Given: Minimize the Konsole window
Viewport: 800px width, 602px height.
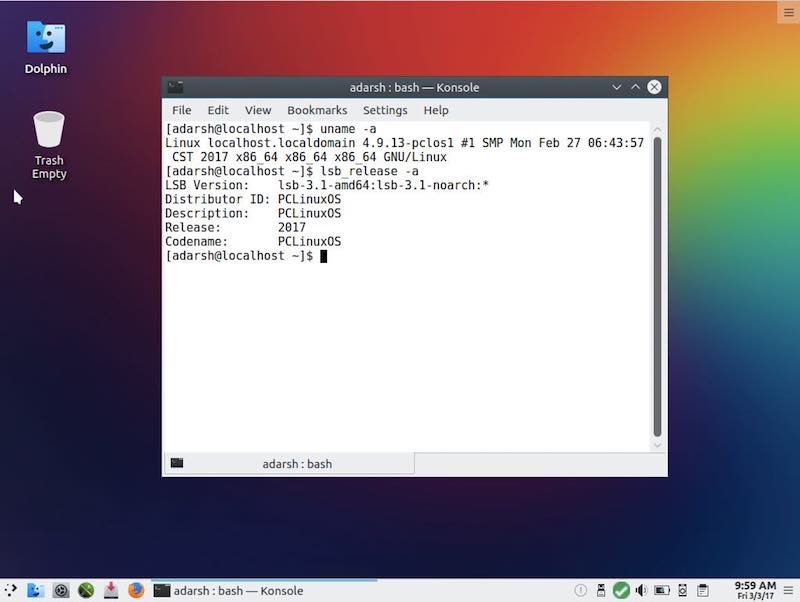Looking at the screenshot, I should click(616, 87).
